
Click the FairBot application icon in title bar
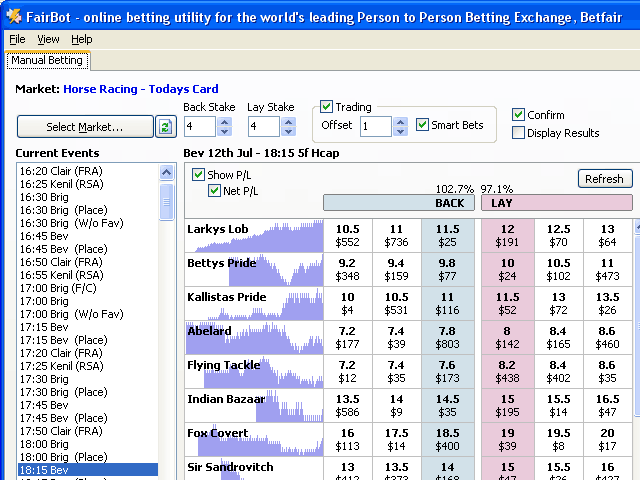14,16
